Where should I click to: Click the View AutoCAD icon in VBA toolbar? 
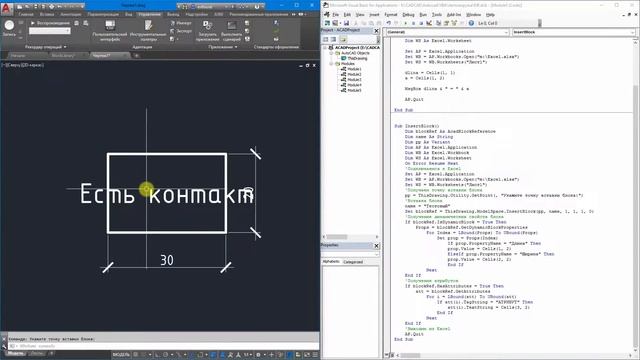[x=327, y=23]
